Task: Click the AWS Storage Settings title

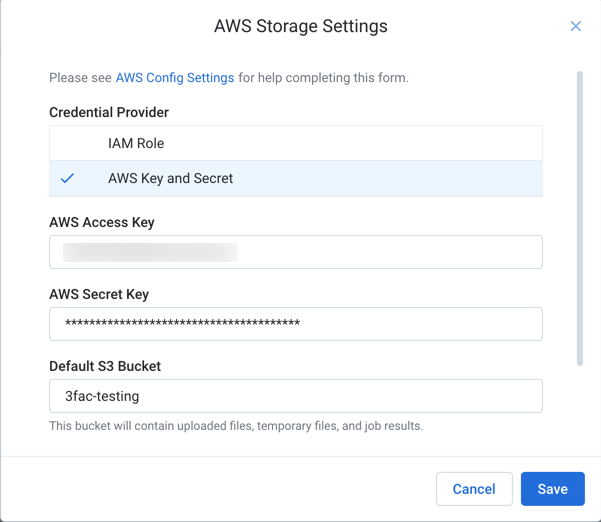Action: (x=301, y=26)
